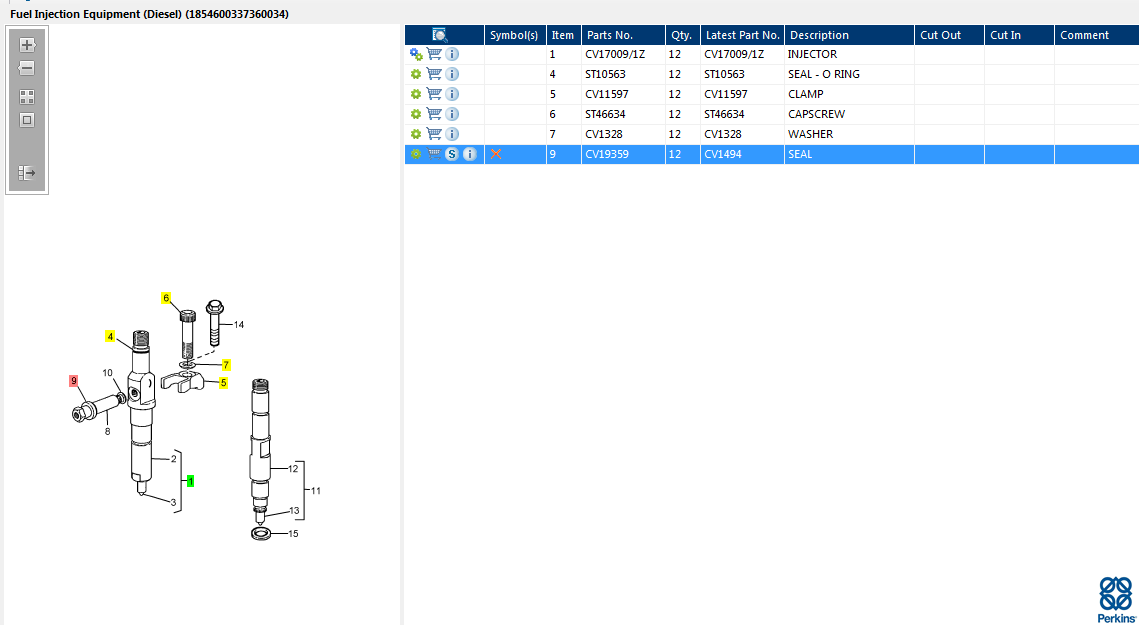Click the list export arrow icon
Viewport: 1139px width, 625px height.
[27, 173]
